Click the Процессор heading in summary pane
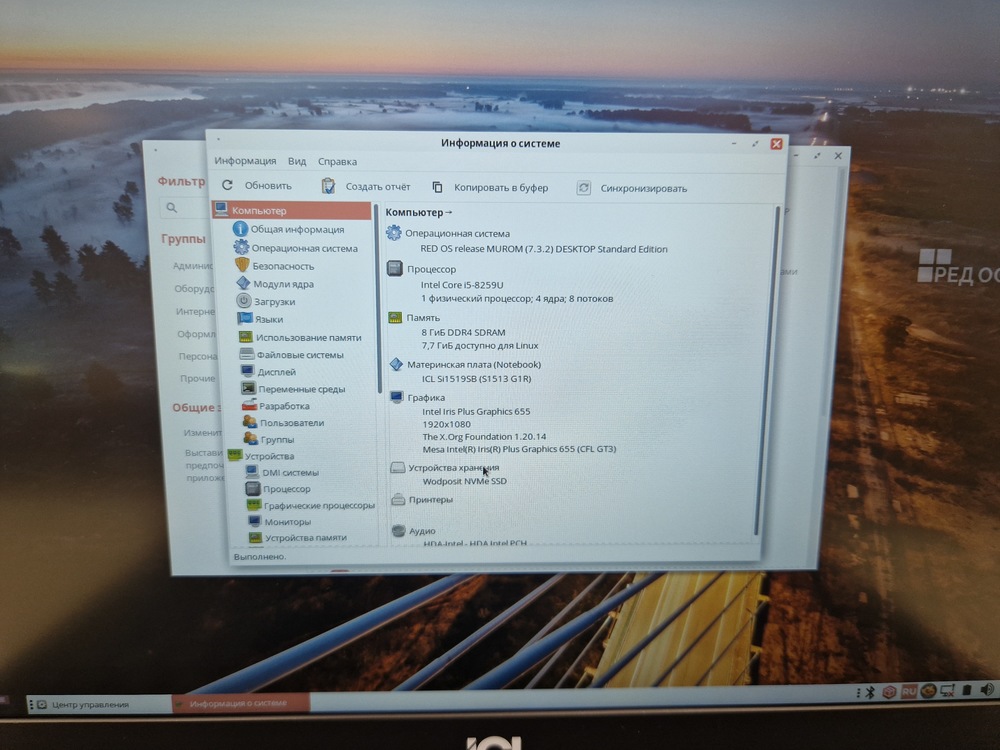 pyautogui.click(x=431, y=269)
